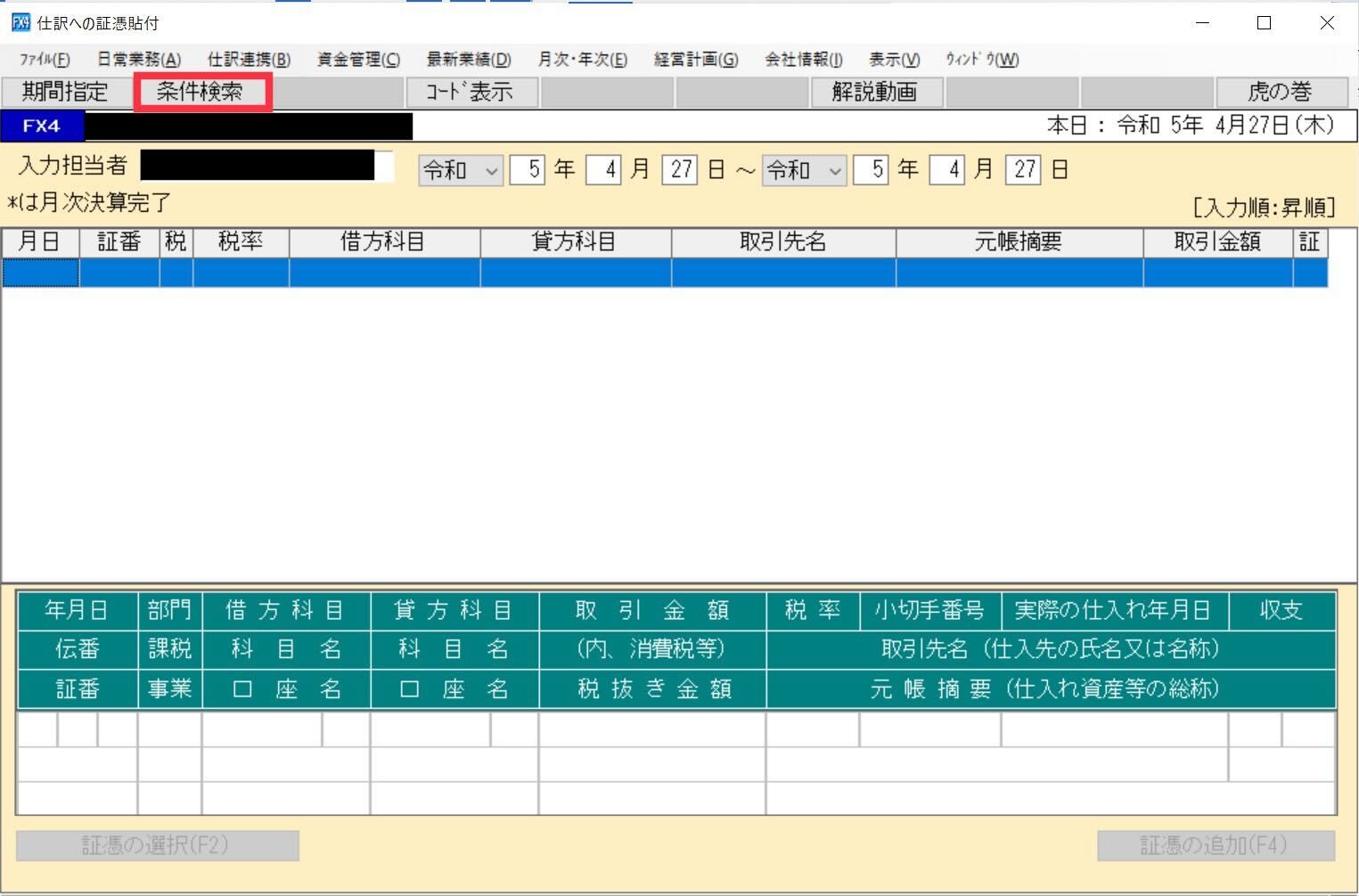The image size is (1359, 896).
Task: Click the end year input field
Action: point(871,170)
